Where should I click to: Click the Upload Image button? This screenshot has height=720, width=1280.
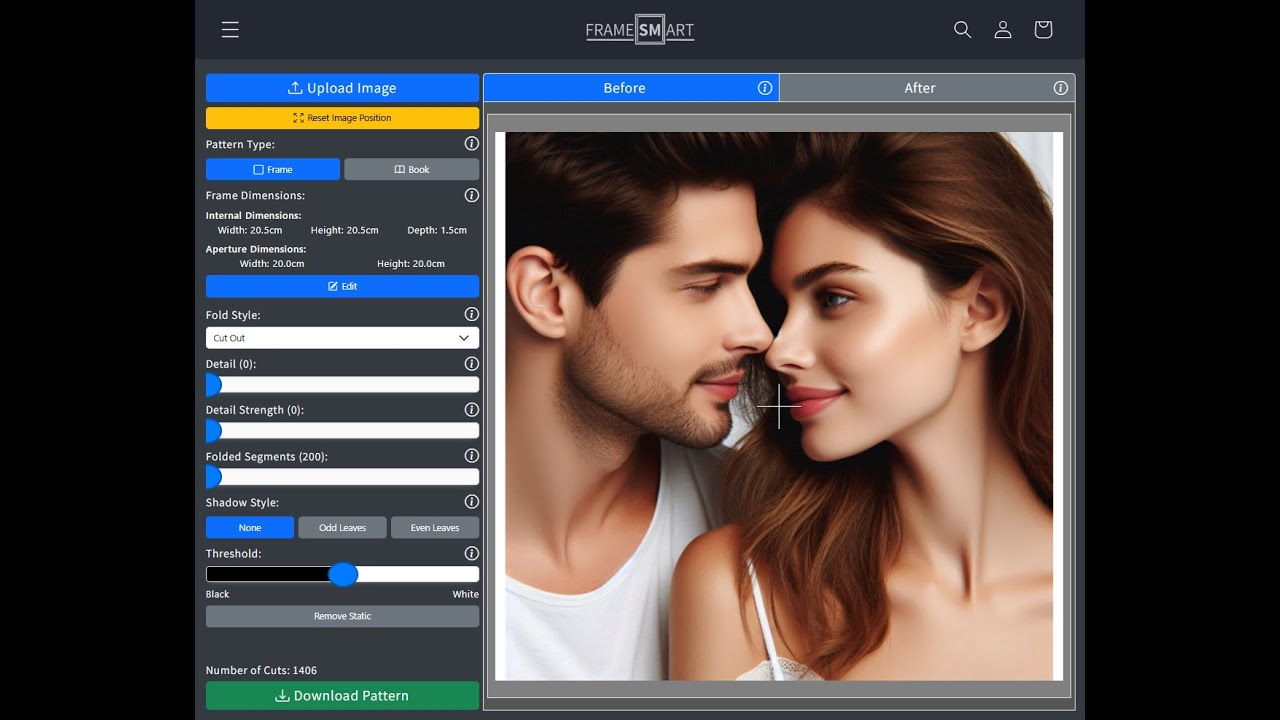click(x=342, y=88)
